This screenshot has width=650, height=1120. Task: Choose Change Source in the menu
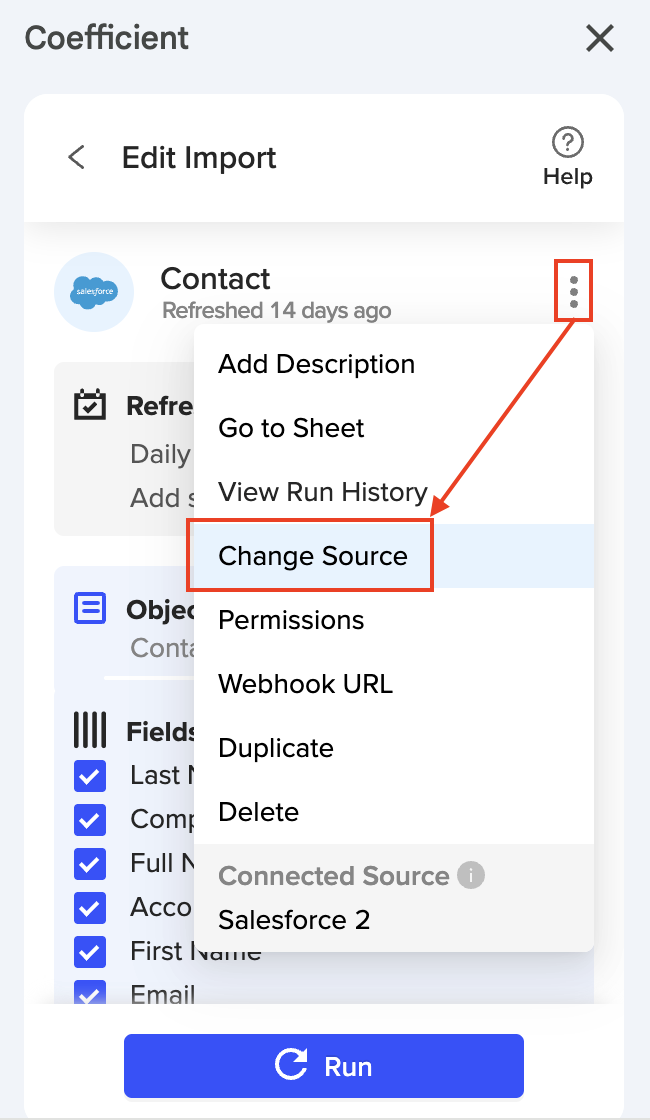[313, 556]
